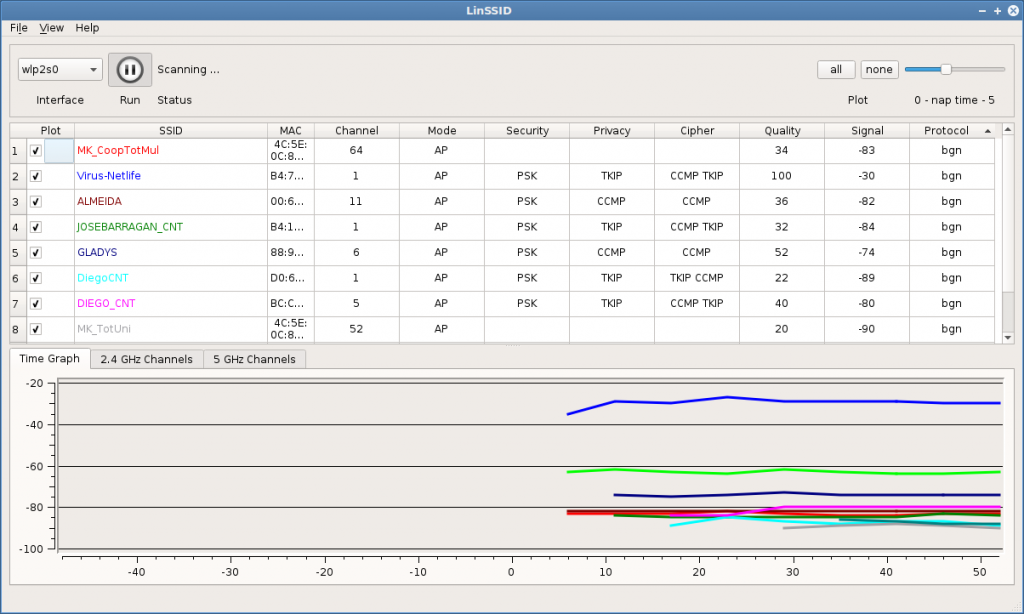1024x614 pixels.
Task: Click channel 11 in ALMEIDA row
Action: coord(356,202)
